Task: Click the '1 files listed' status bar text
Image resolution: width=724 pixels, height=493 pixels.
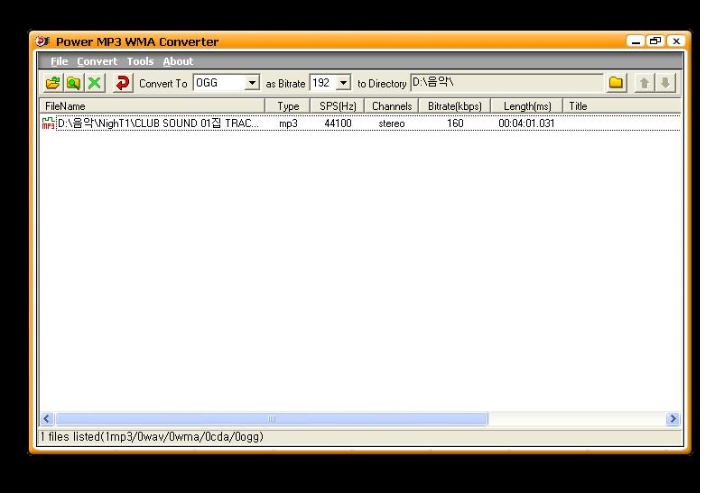Action: click(151, 437)
